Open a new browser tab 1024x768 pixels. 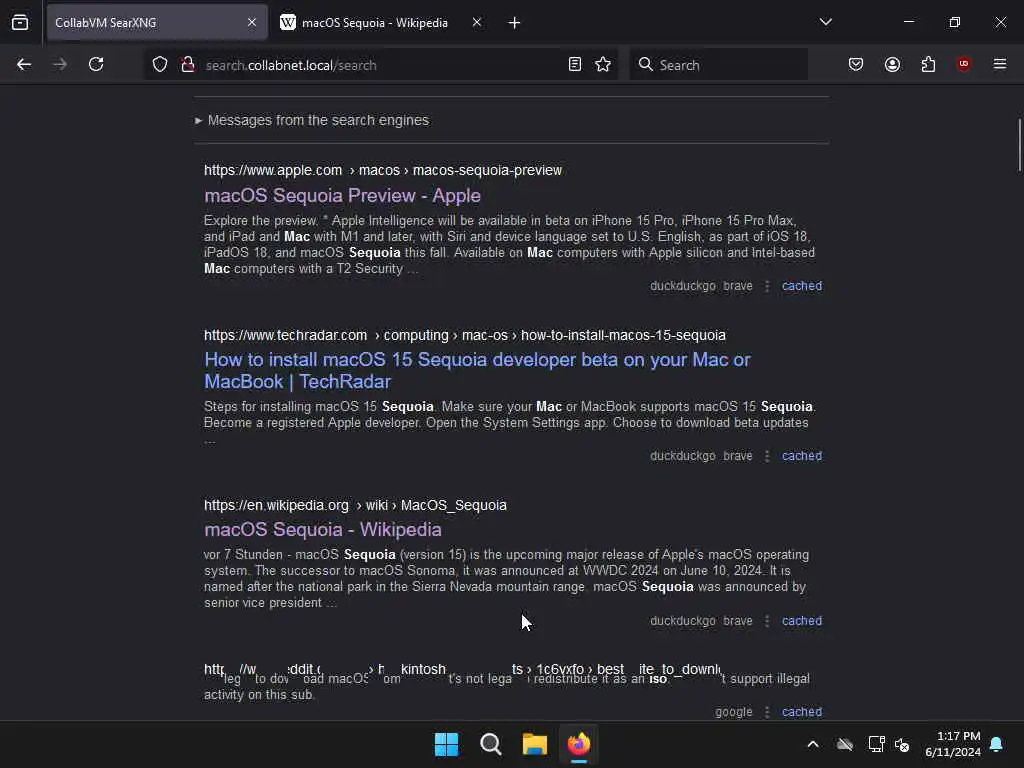point(514,23)
